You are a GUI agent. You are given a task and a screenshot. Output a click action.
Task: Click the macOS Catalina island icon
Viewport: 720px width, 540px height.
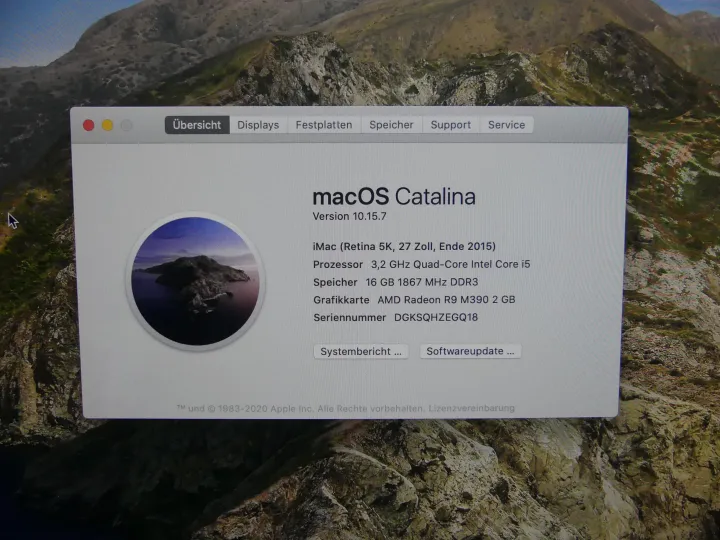point(195,281)
